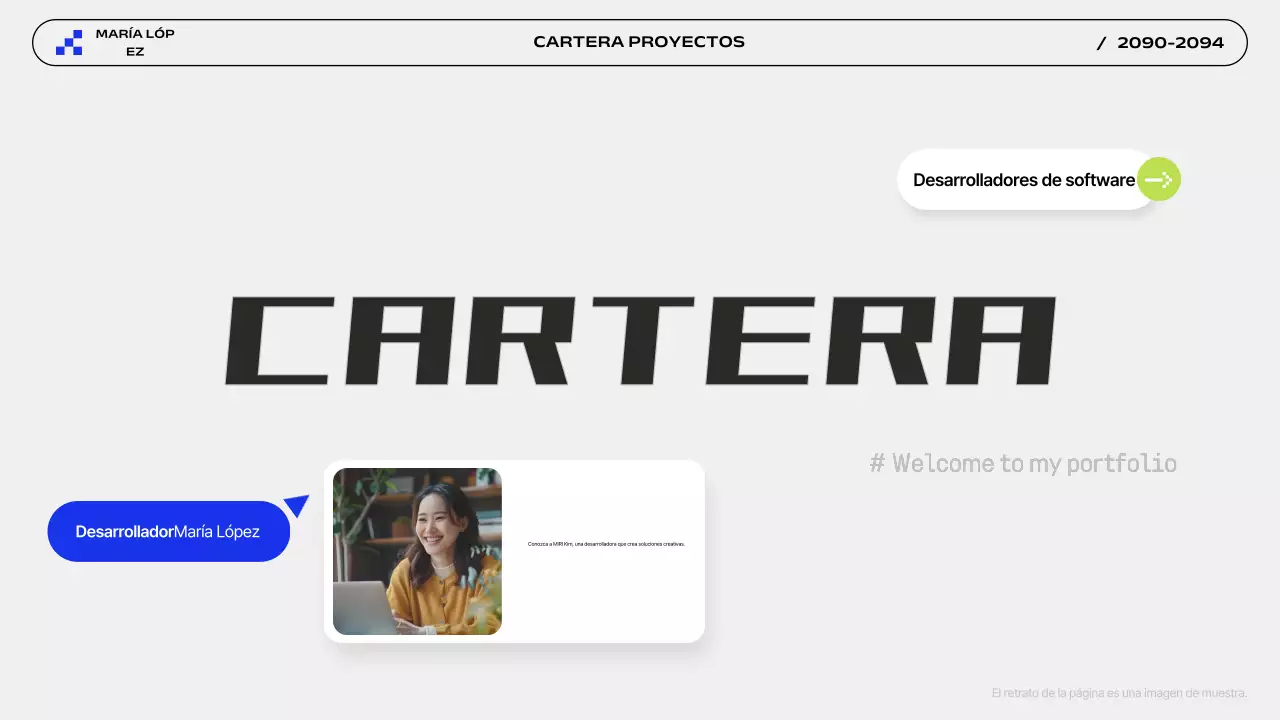
Task: Select CARTERA PROYECTOS in the header
Action: coord(639,42)
